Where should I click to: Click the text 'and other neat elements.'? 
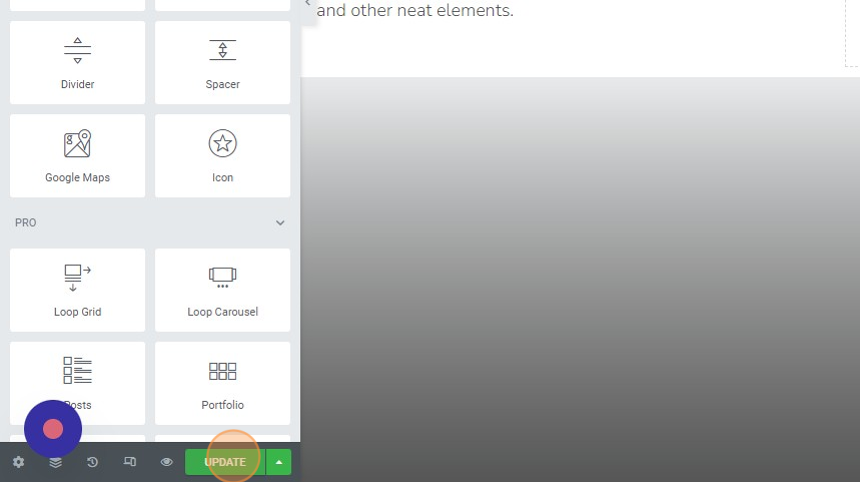click(x=415, y=10)
